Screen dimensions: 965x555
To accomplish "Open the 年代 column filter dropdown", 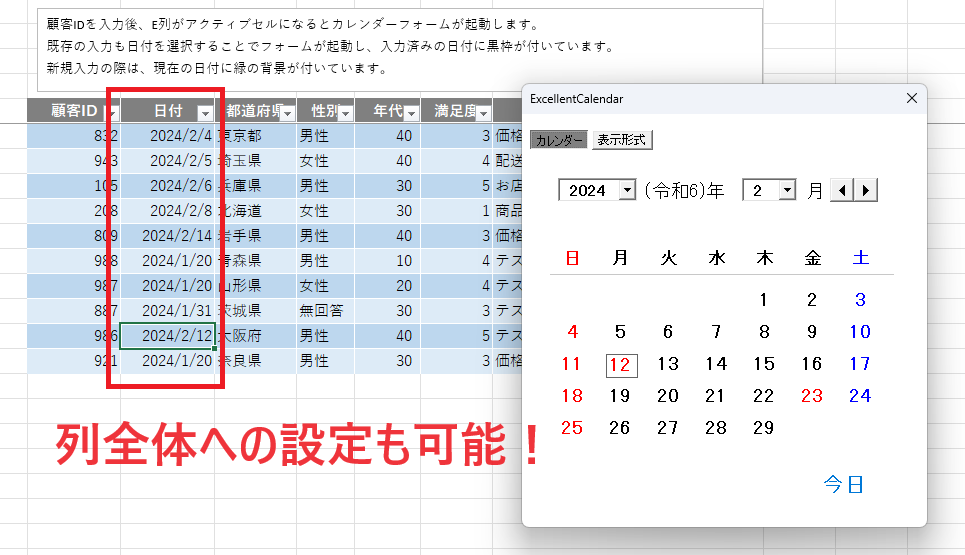I will point(411,113).
